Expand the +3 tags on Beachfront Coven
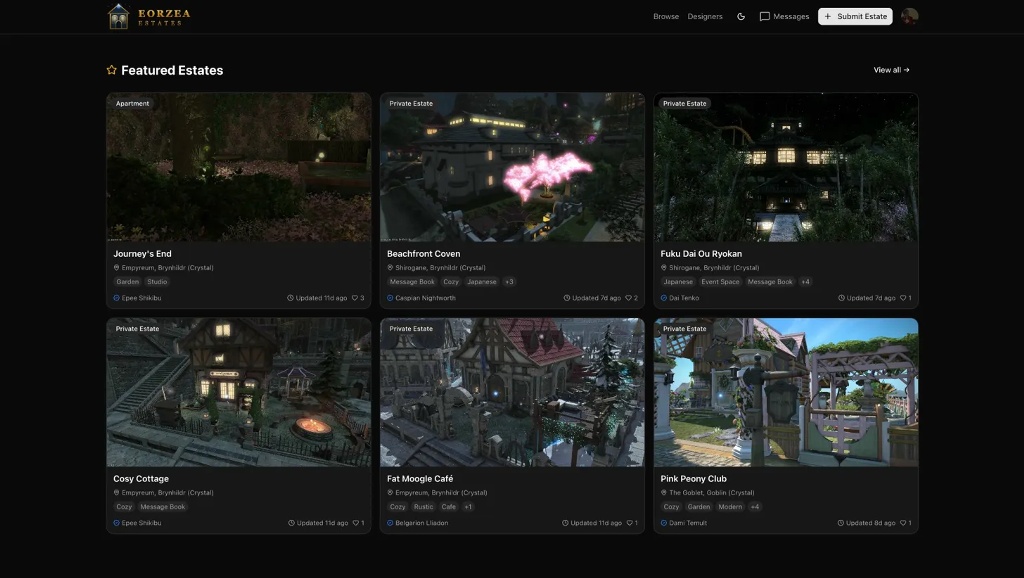Viewport: 1024px width, 578px height. (509, 282)
